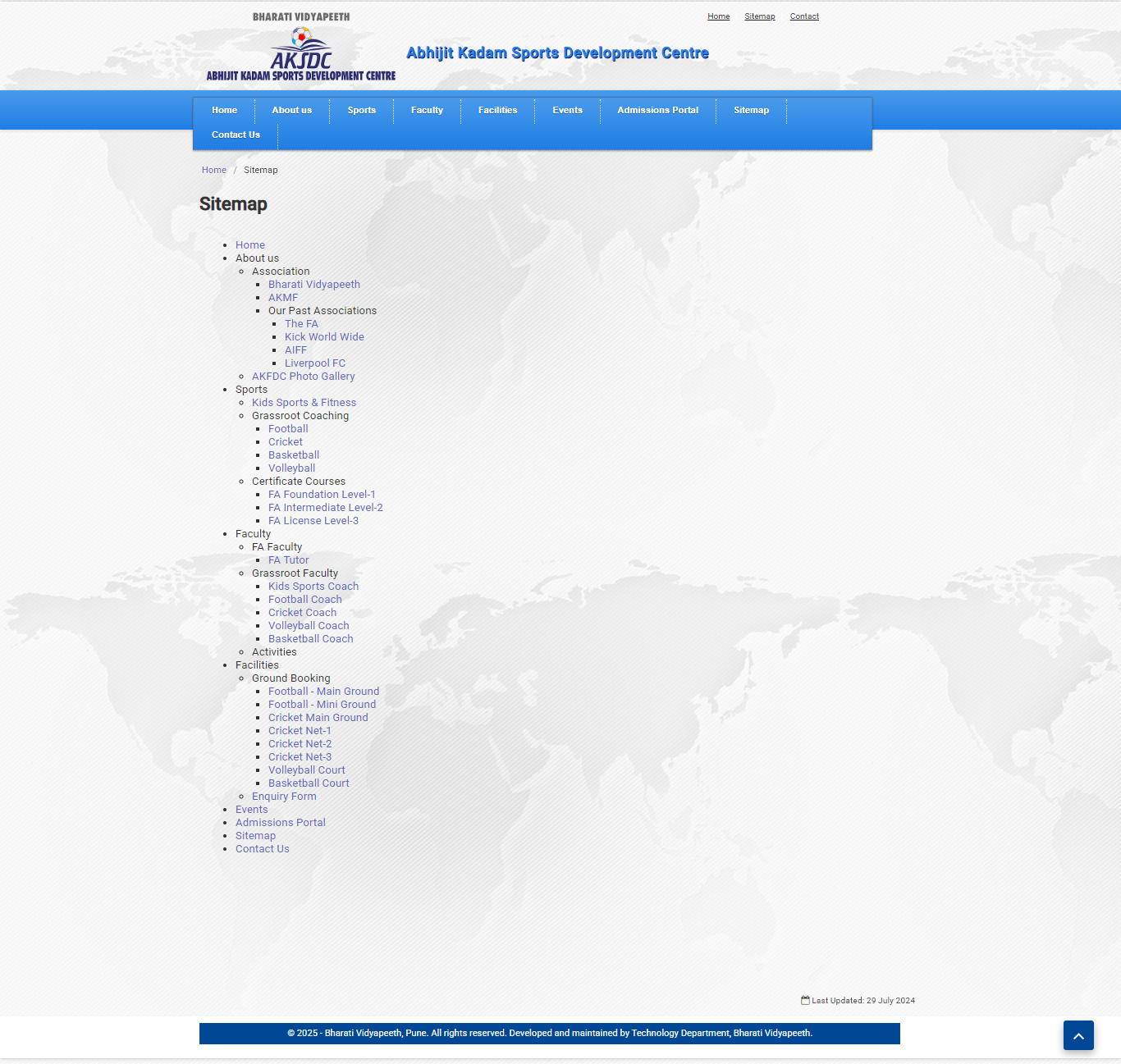Open the Bharati Vidyapeeth sitemap link
1121x1064 pixels.
[314, 285]
